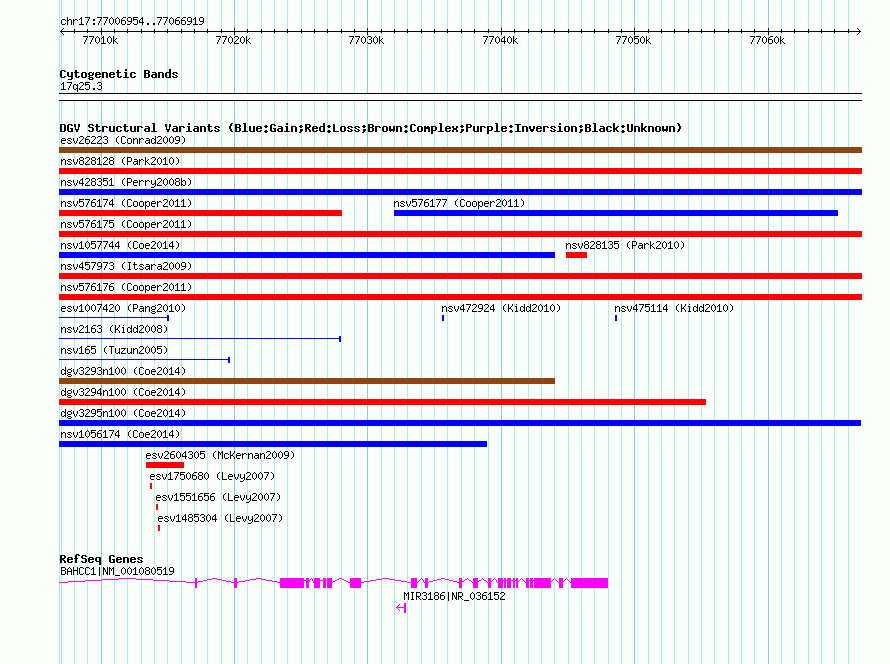Open dgv3293n100 (Coe2014) label
890x664 pixels.
coord(123,371)
